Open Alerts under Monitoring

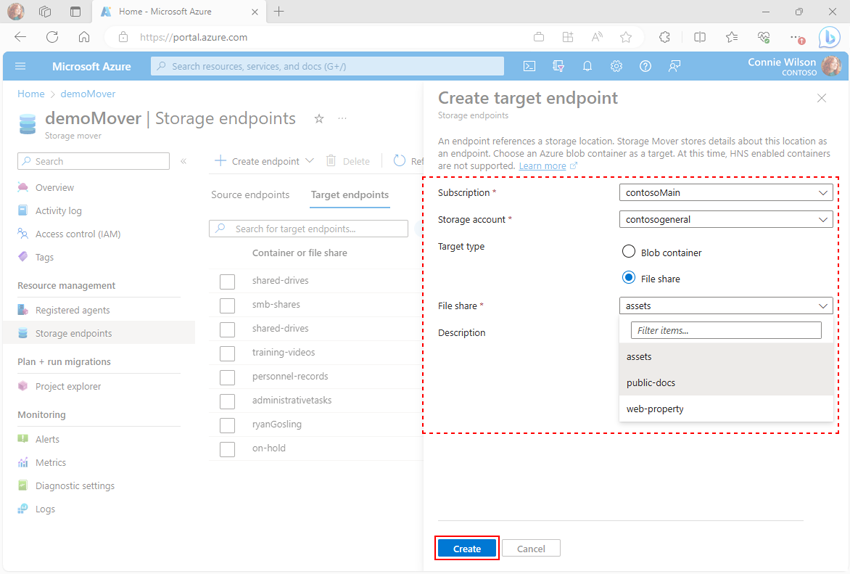(x=47, y=439)
